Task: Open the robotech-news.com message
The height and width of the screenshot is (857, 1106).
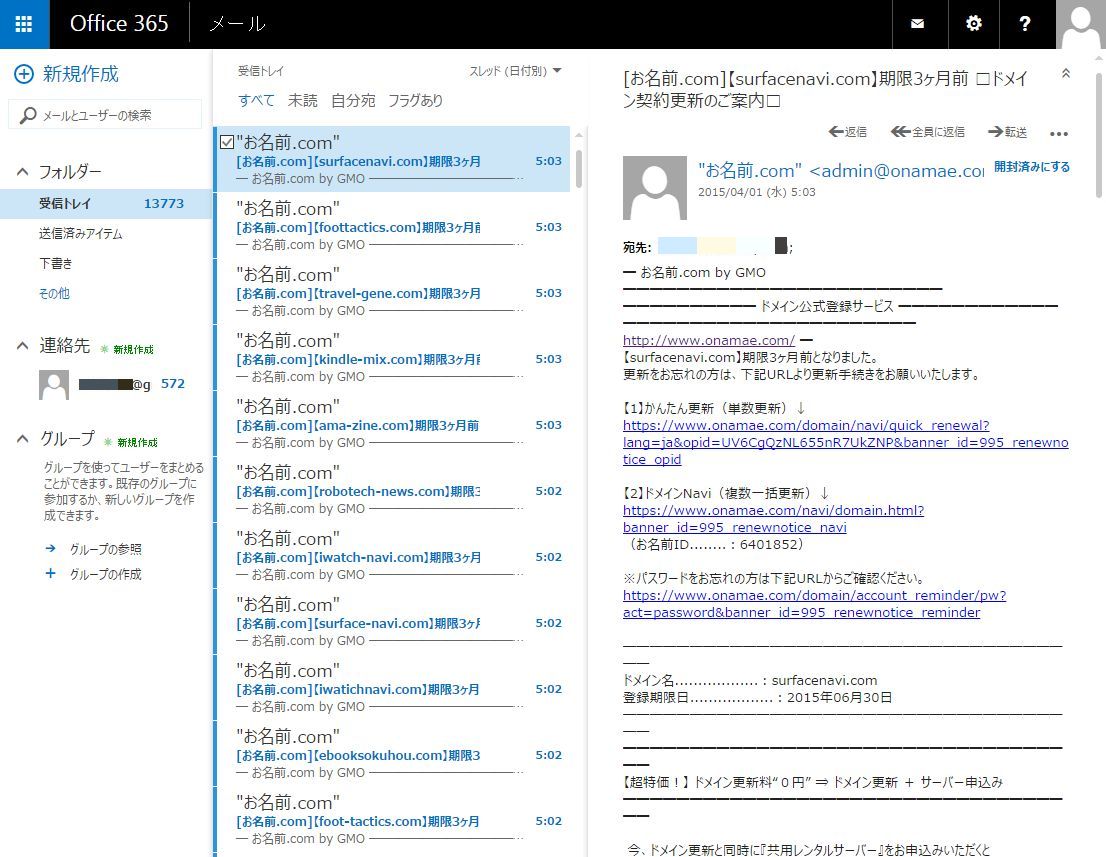Action: pos(392,490)
